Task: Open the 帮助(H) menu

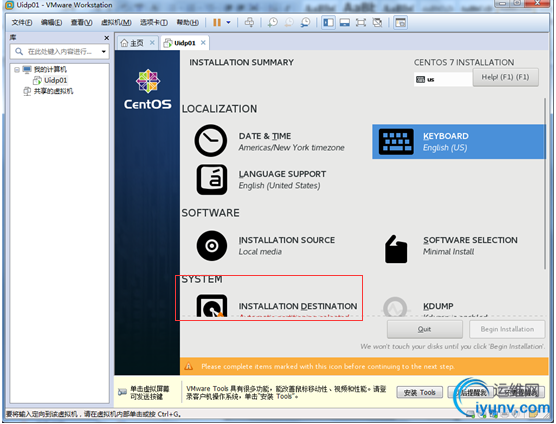Action: click(x=188, y=23)
